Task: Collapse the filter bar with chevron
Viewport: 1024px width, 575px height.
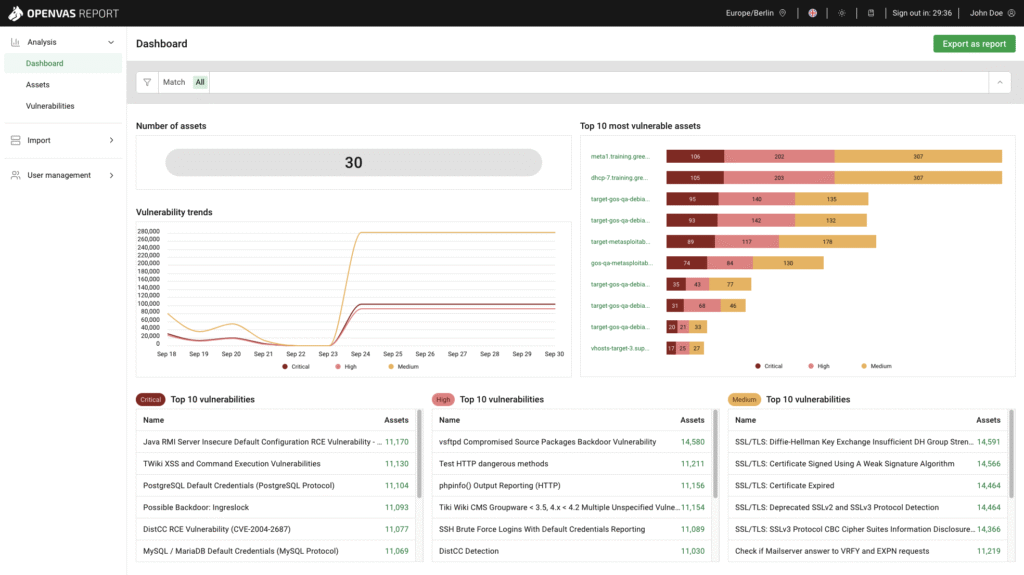Action: pyautogui.click(x=999, y=82)
